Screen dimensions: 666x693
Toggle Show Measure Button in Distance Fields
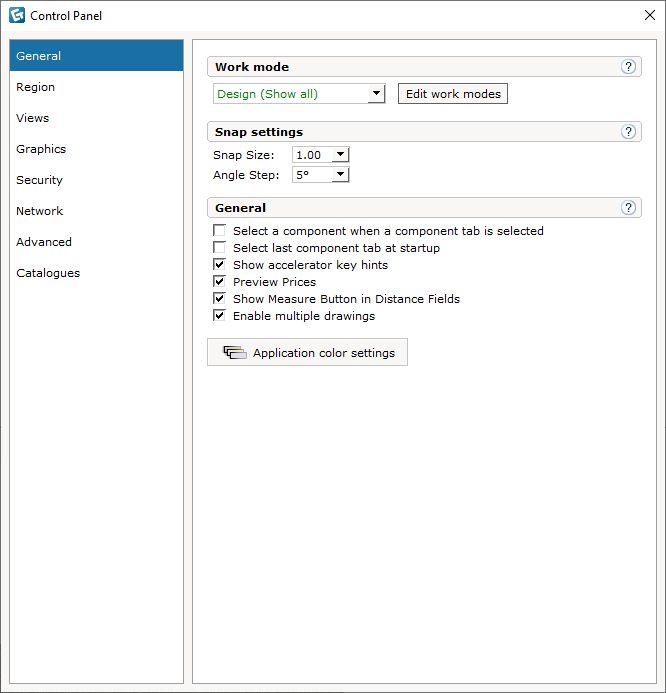coord(219,298)
